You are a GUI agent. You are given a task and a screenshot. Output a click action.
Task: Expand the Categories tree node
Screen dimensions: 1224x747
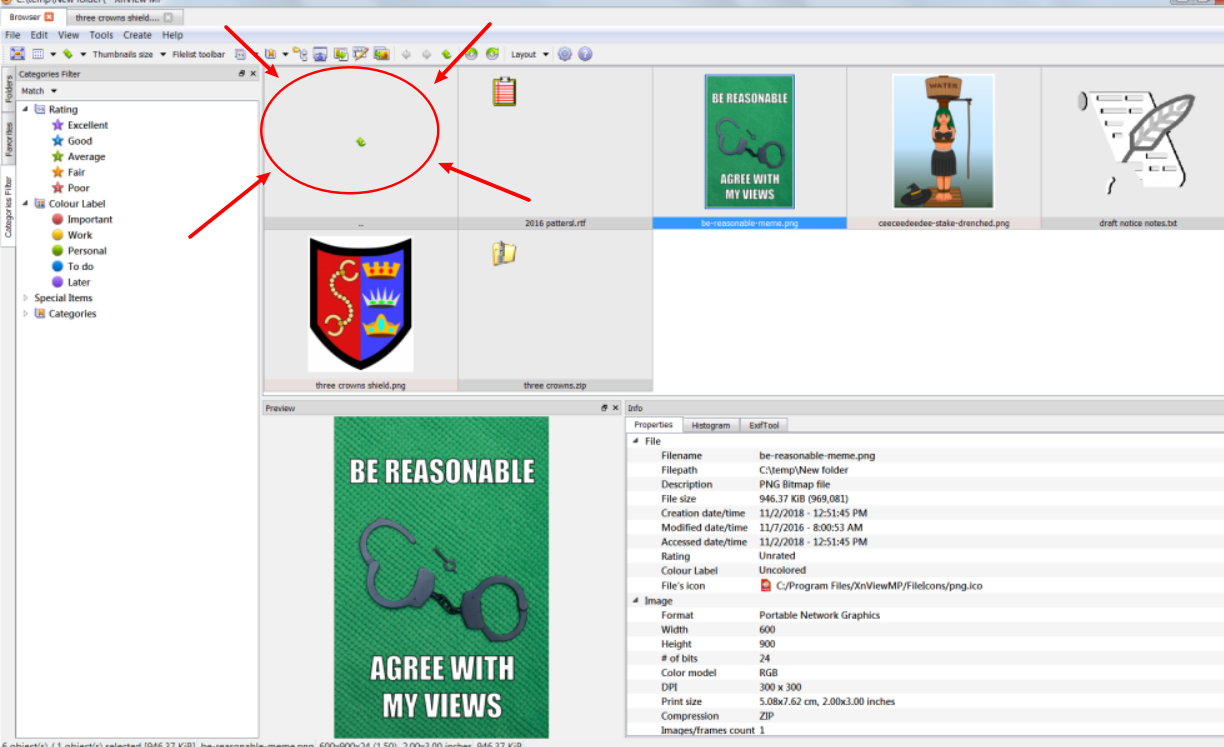(x=25, y=314)
